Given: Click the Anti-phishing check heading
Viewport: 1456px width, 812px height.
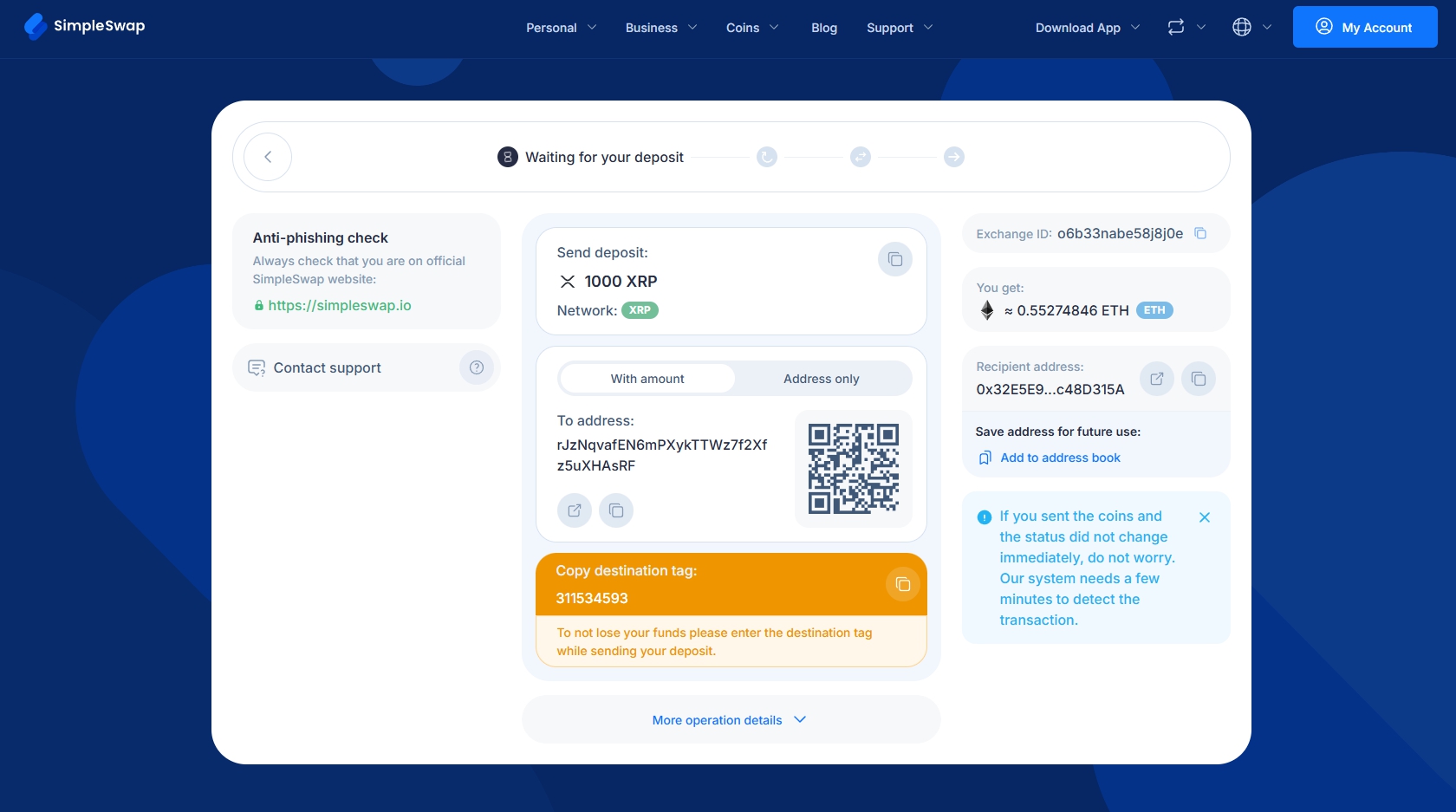Looking at the screenshot, I should (320, 237).
